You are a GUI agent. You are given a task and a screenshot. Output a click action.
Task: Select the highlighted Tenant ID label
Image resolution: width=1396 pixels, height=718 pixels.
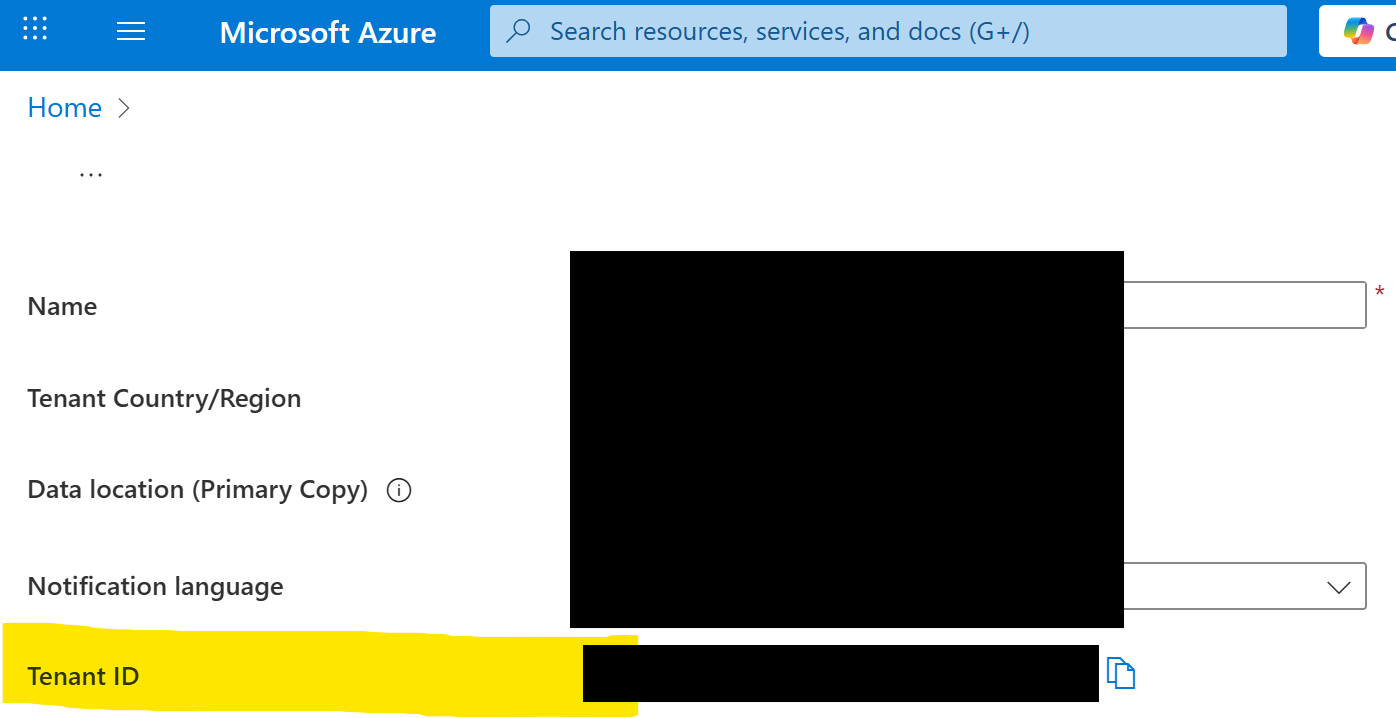point(83,676)
